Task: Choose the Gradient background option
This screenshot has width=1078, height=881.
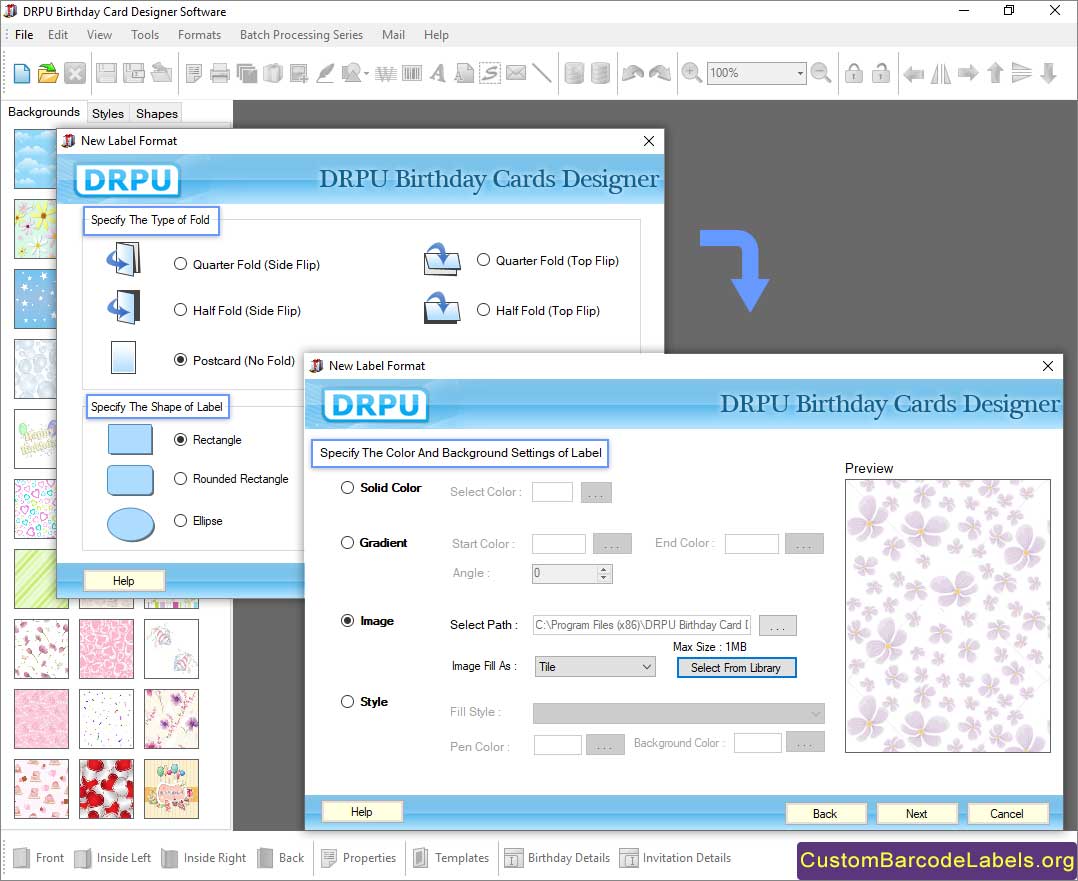Action: 347,543
